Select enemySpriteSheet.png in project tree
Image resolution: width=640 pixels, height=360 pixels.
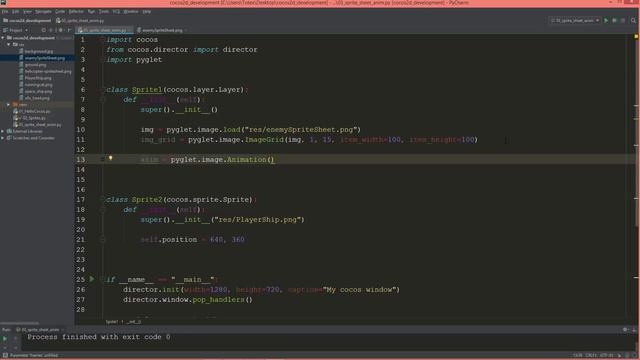tap(44, 58)
